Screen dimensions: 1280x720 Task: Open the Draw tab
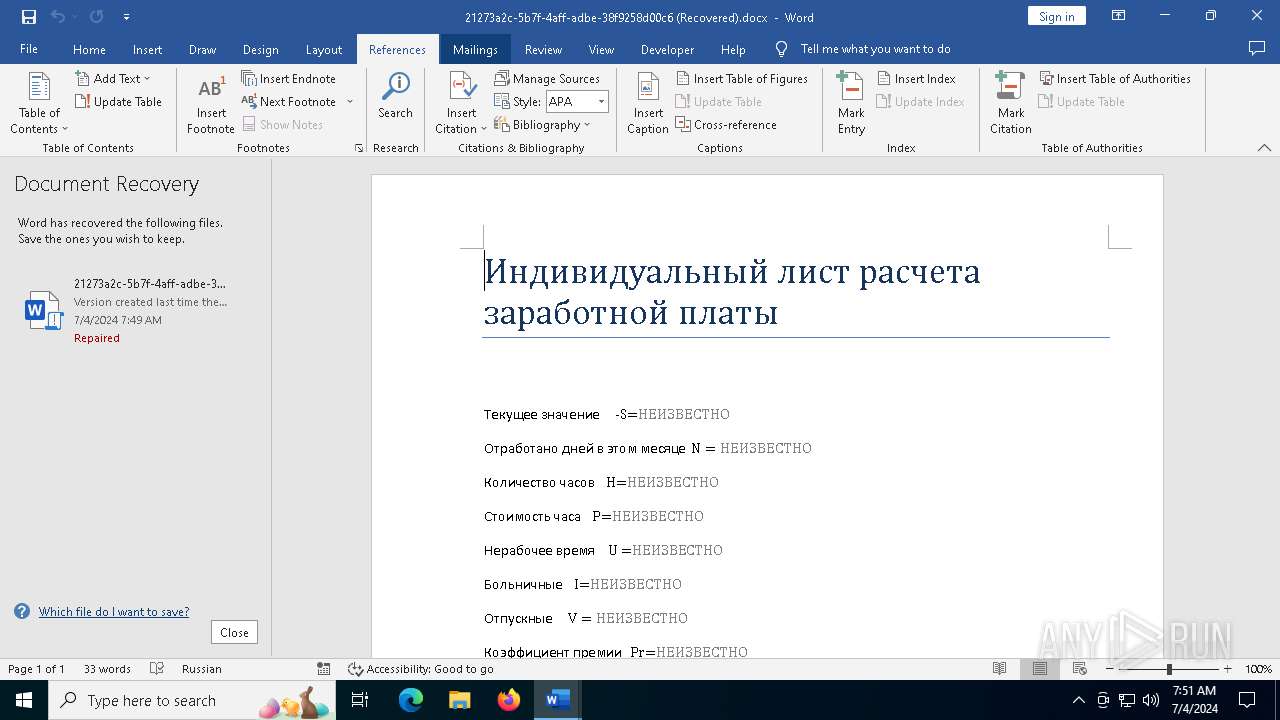pyautogui.click(x=202, y=49)
